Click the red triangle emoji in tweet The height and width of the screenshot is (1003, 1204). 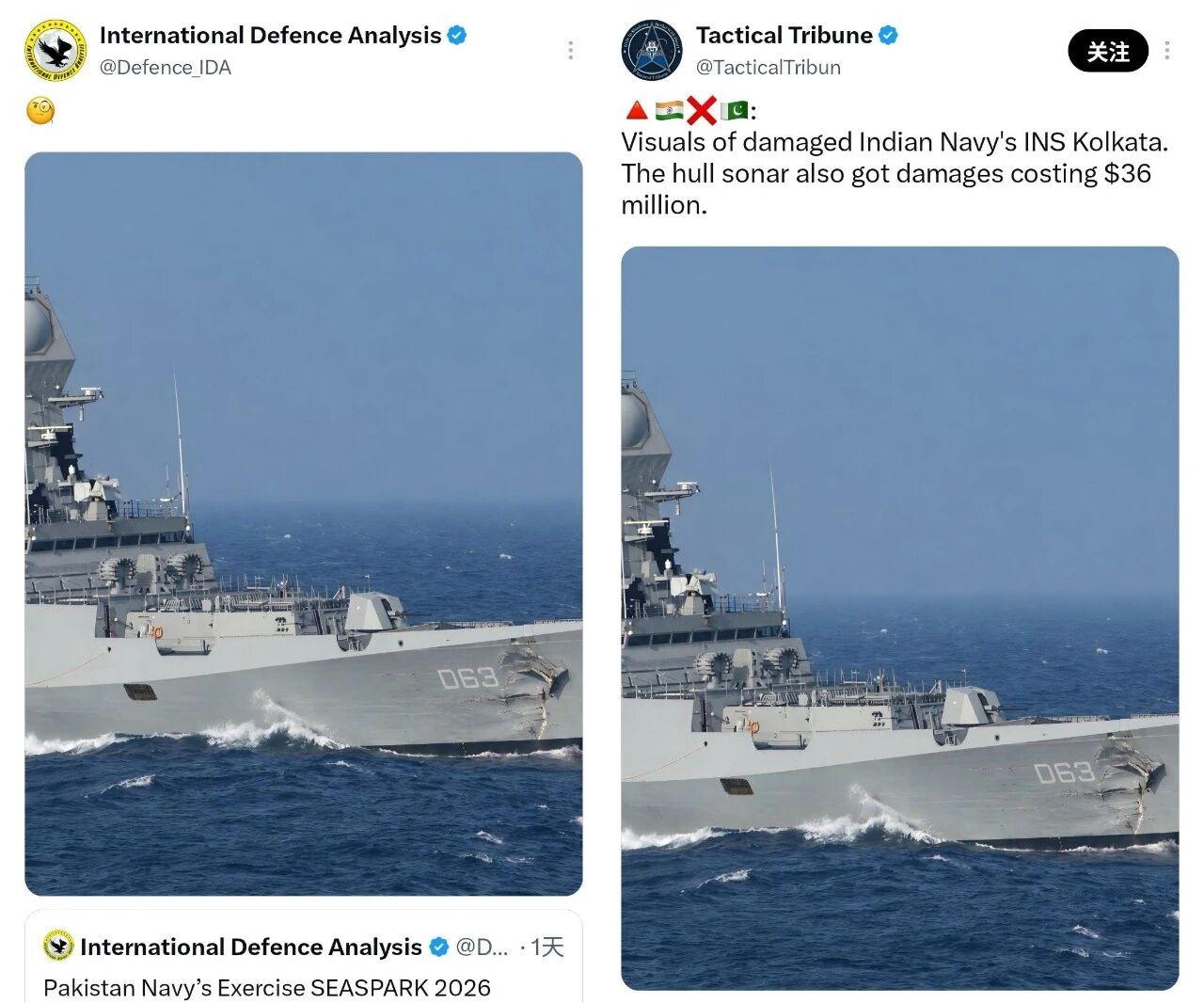636,111
